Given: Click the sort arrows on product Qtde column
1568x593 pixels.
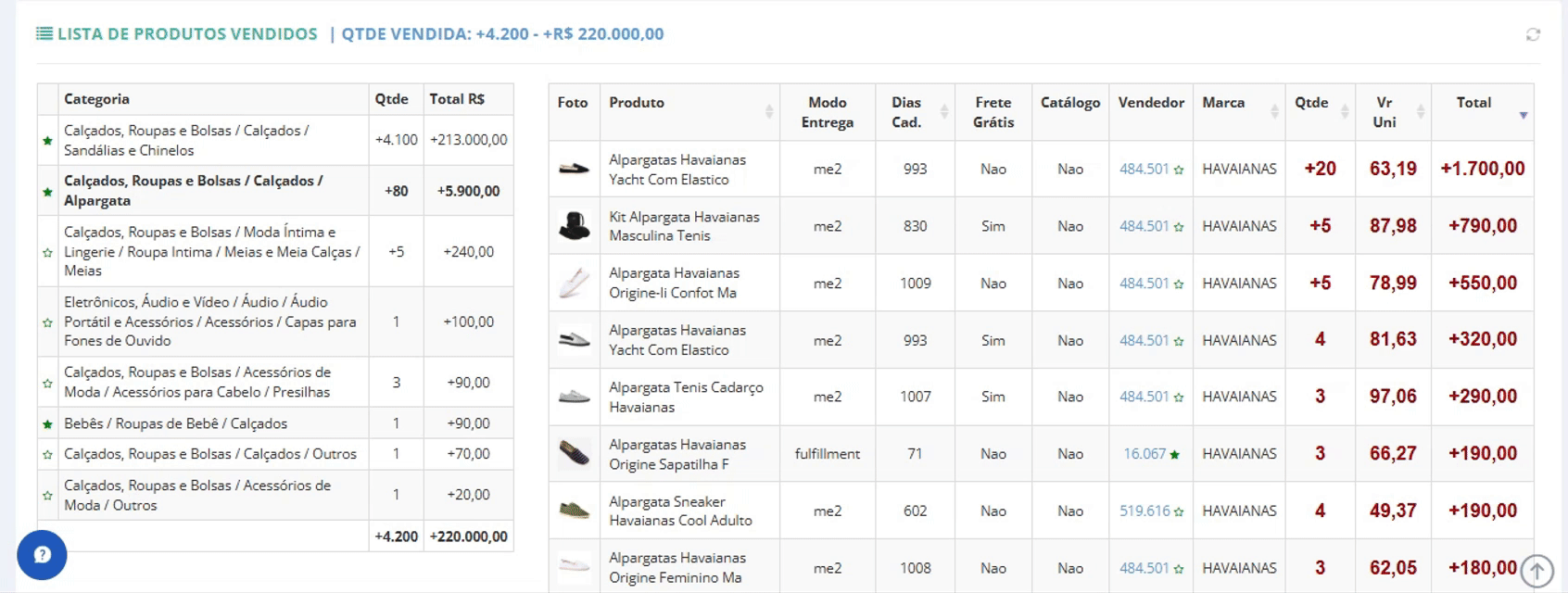Looking at the screenshot, I should 1345,112.
